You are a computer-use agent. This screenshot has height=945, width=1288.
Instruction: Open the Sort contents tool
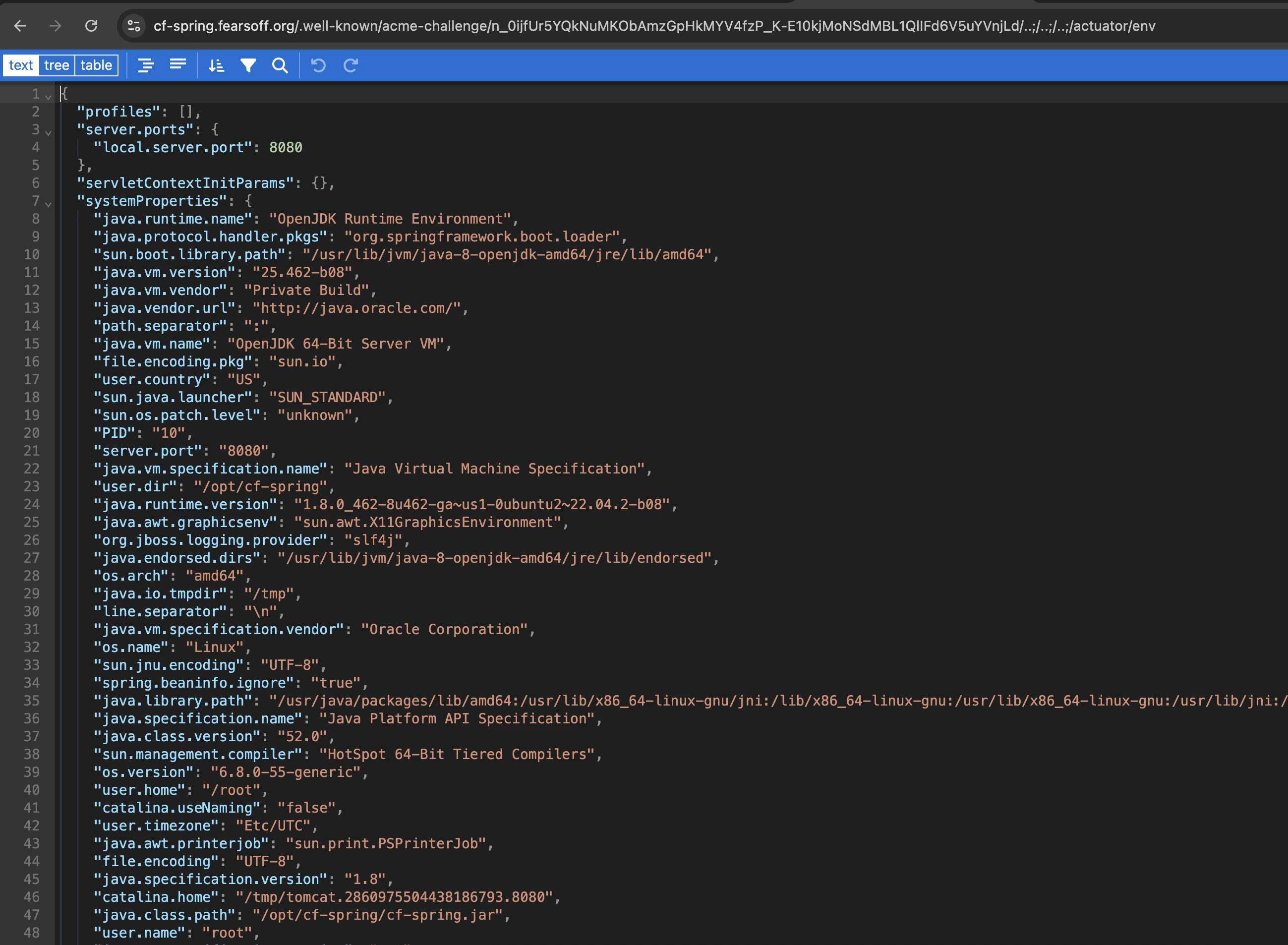pyautogui.click(x=216, y=65)
